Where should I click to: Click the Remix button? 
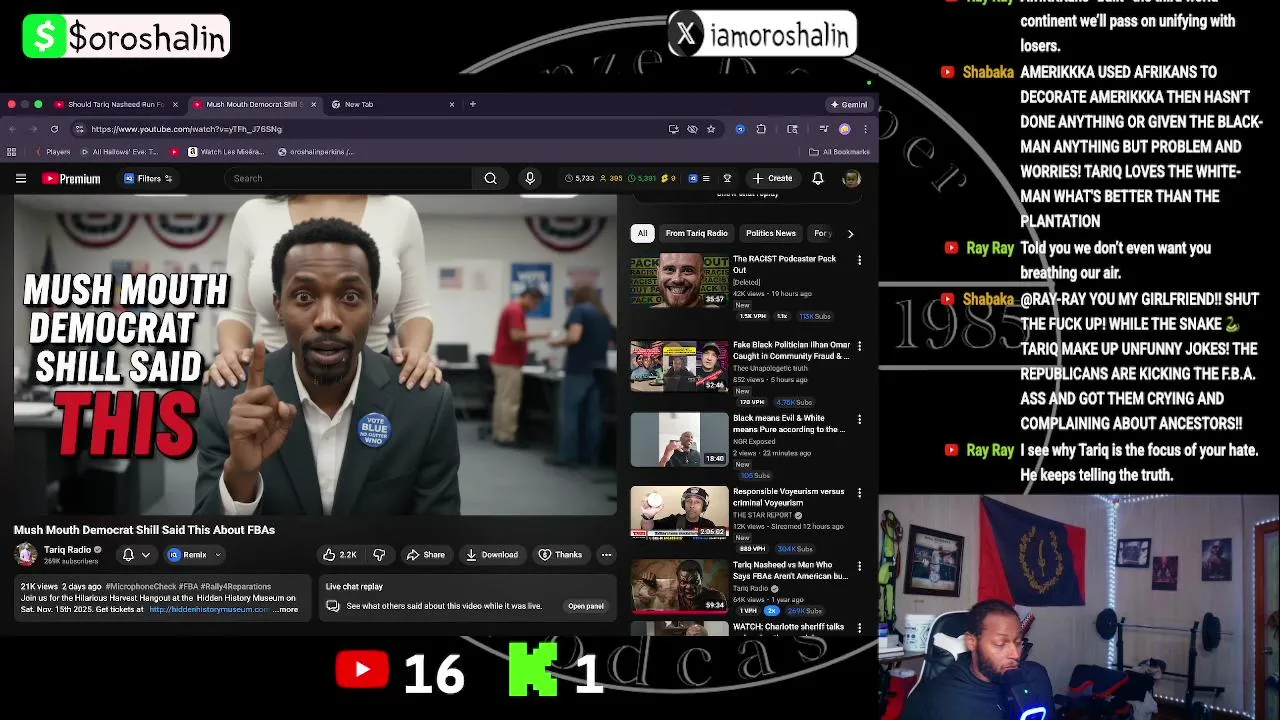click(187, 554)
